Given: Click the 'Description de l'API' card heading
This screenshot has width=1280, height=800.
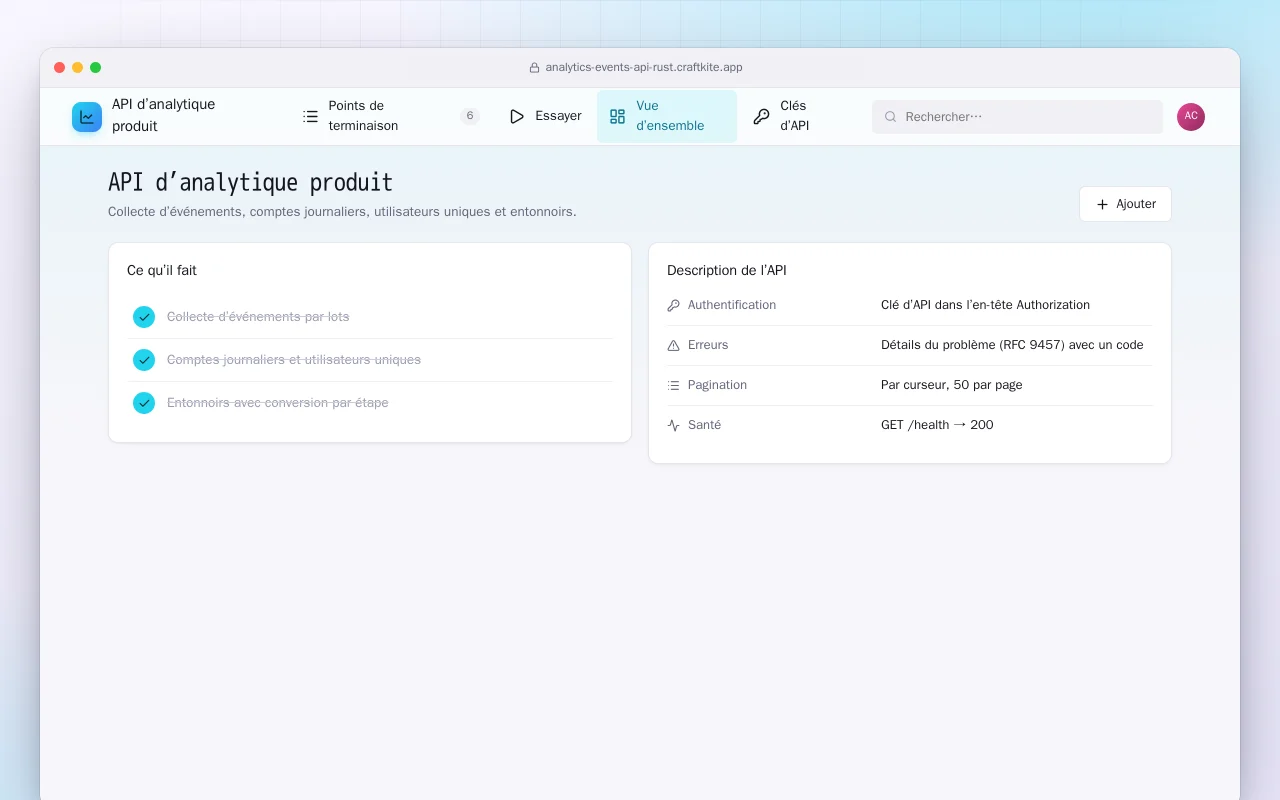Looking at the screenshot, I should (727, 271).
